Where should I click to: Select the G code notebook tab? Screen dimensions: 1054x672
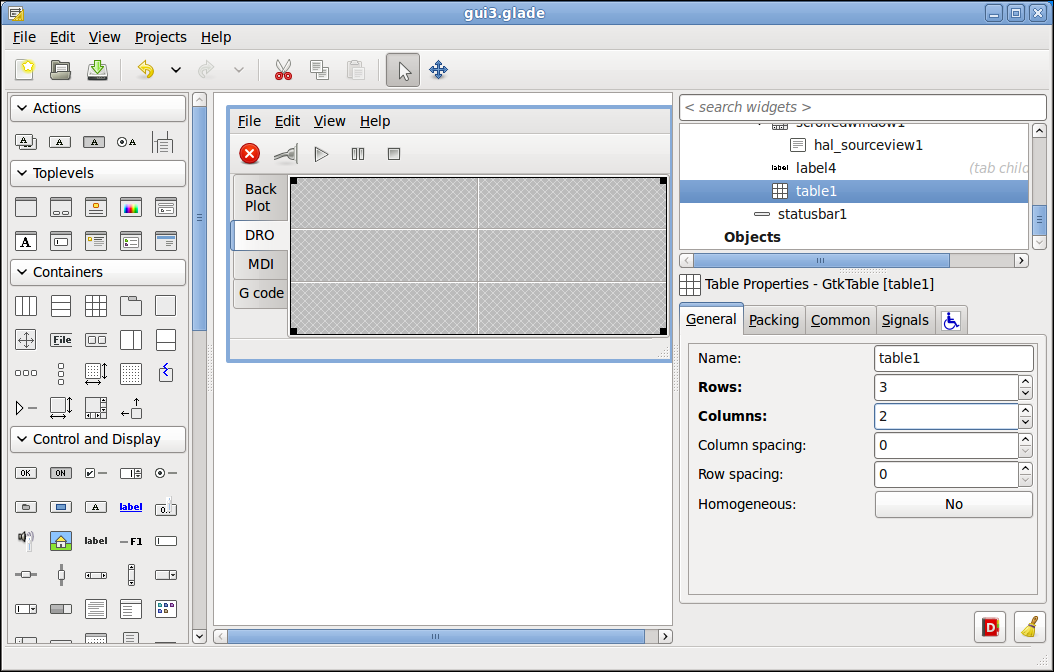pos(261,294)
